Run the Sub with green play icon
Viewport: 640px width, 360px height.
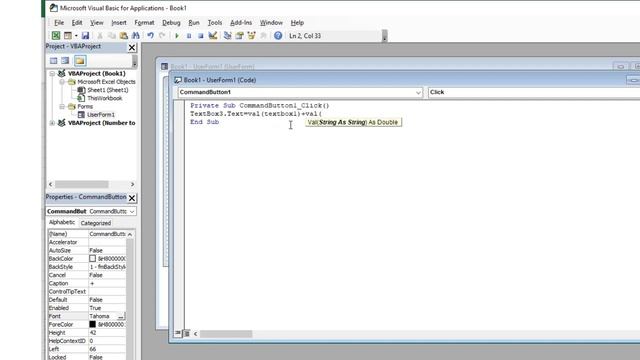(177, 36)
